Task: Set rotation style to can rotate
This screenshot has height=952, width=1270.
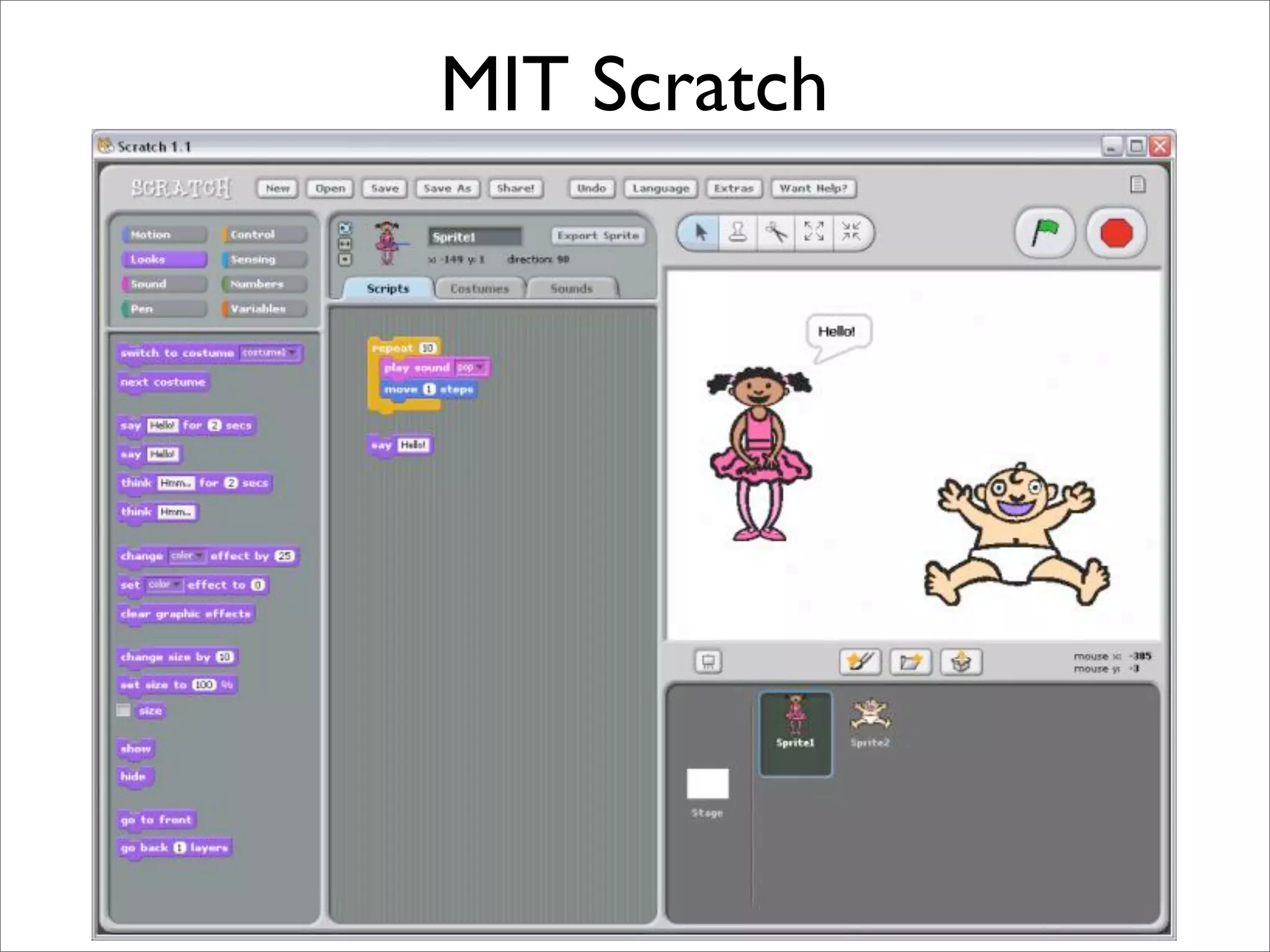Action: tap(345, 229)
